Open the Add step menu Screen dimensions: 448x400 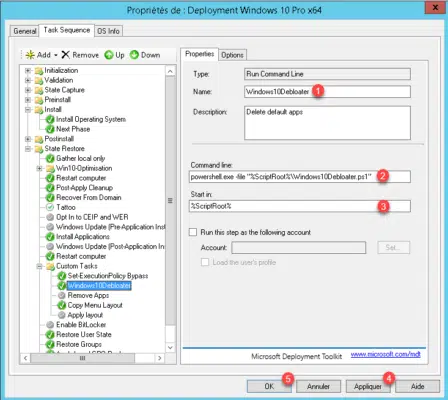point(42,55)
